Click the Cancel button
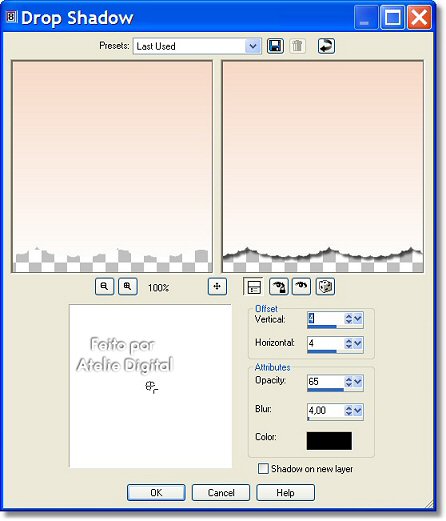 [221, 492]
